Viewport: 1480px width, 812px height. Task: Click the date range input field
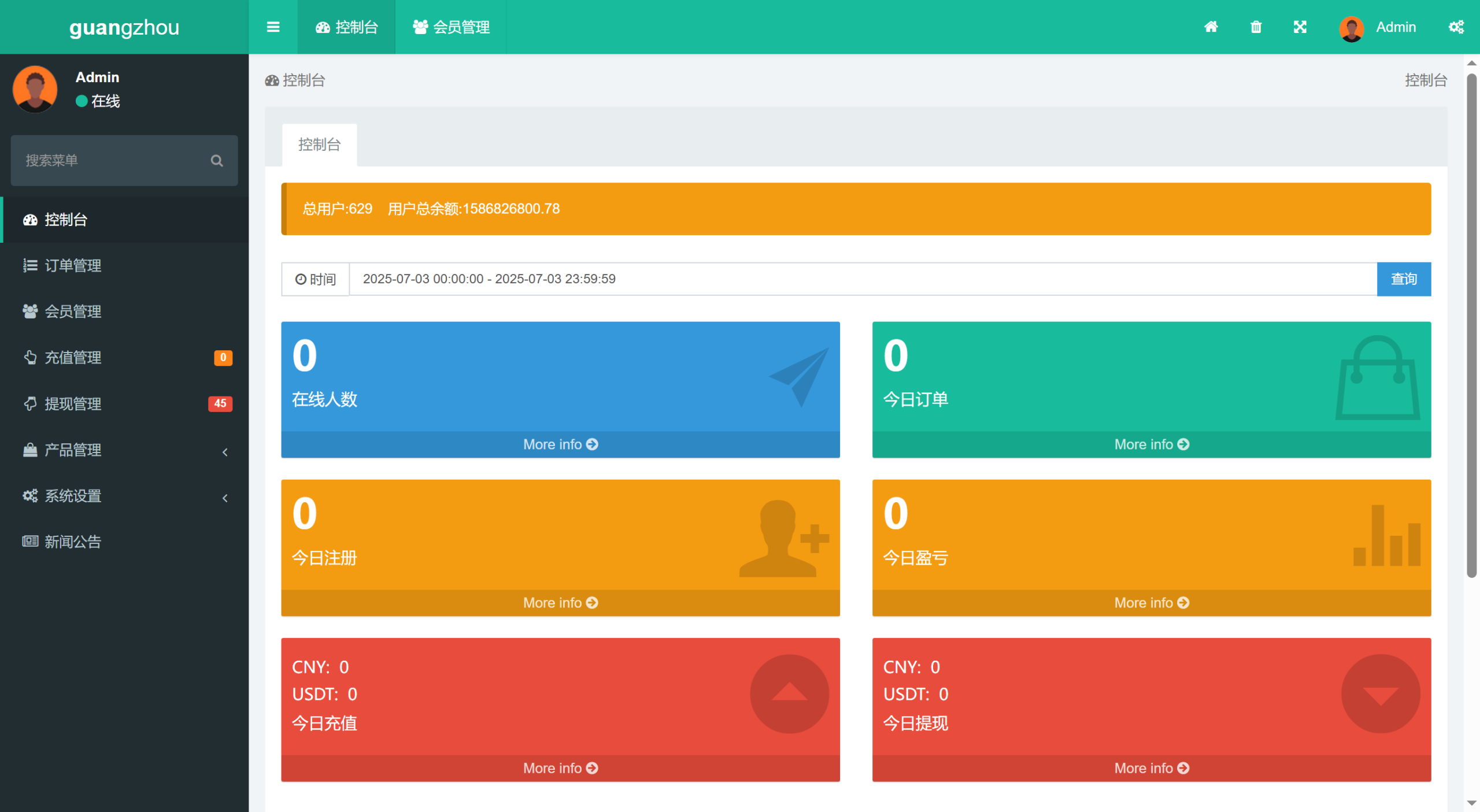[x=863, y=279]
